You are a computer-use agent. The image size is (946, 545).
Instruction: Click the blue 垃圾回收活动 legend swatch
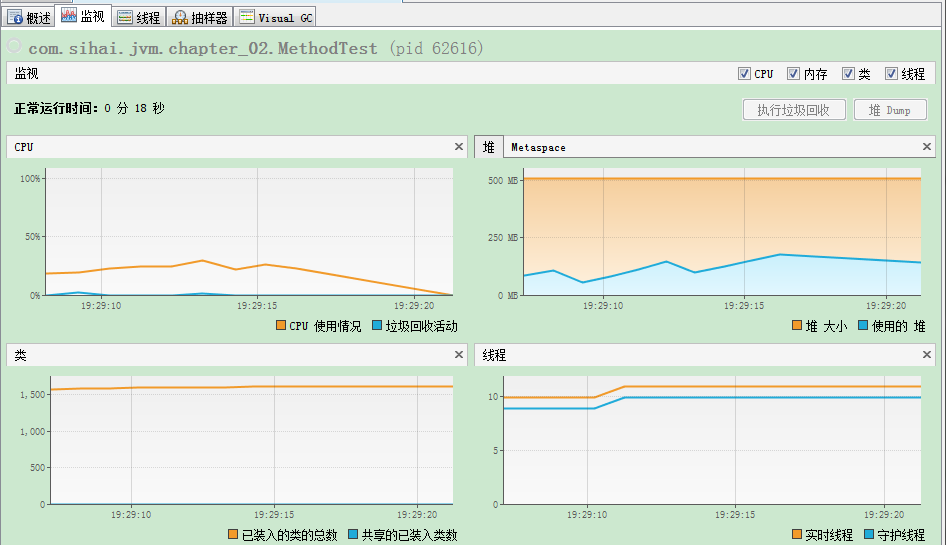(377, 325)
